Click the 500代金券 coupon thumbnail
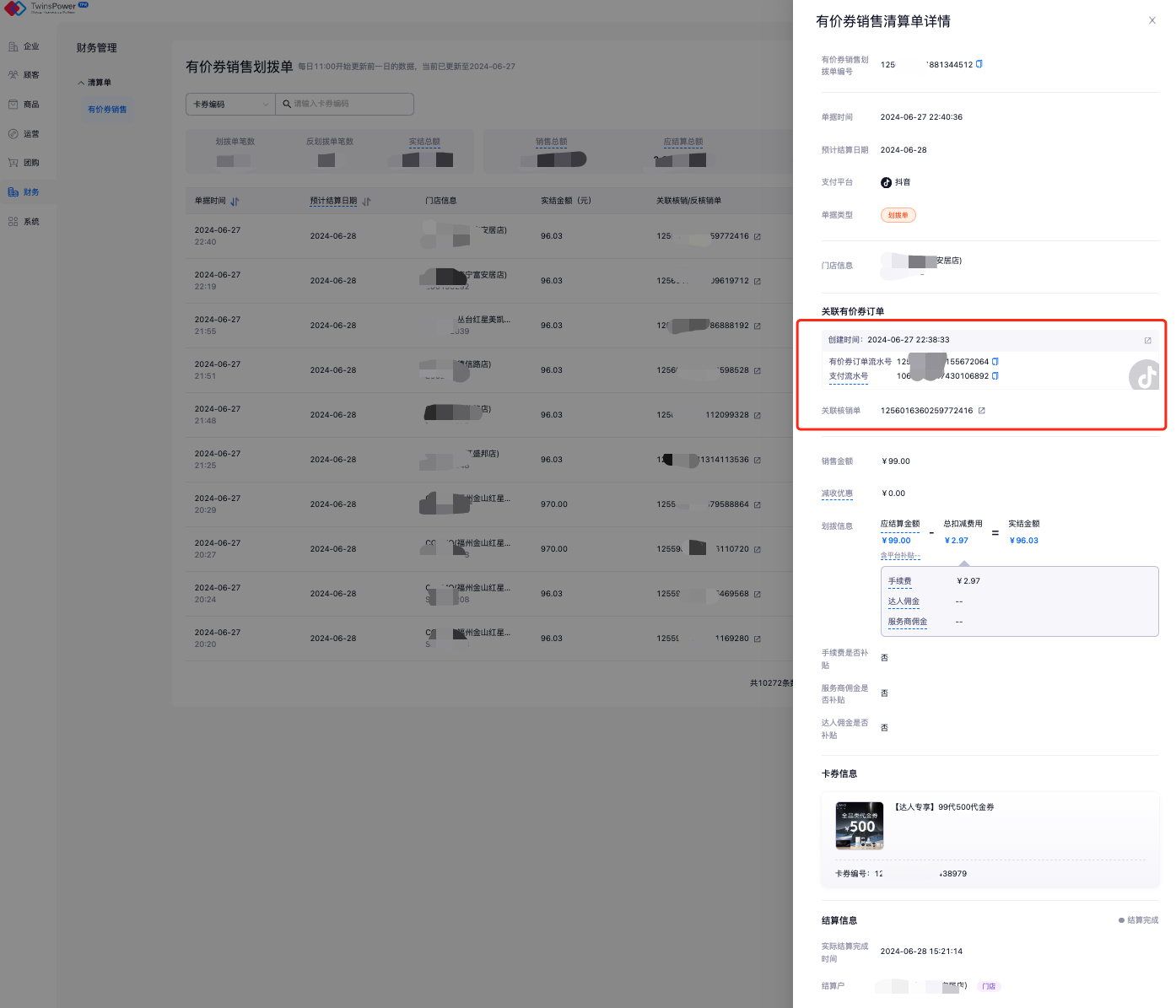 [859, 825]
